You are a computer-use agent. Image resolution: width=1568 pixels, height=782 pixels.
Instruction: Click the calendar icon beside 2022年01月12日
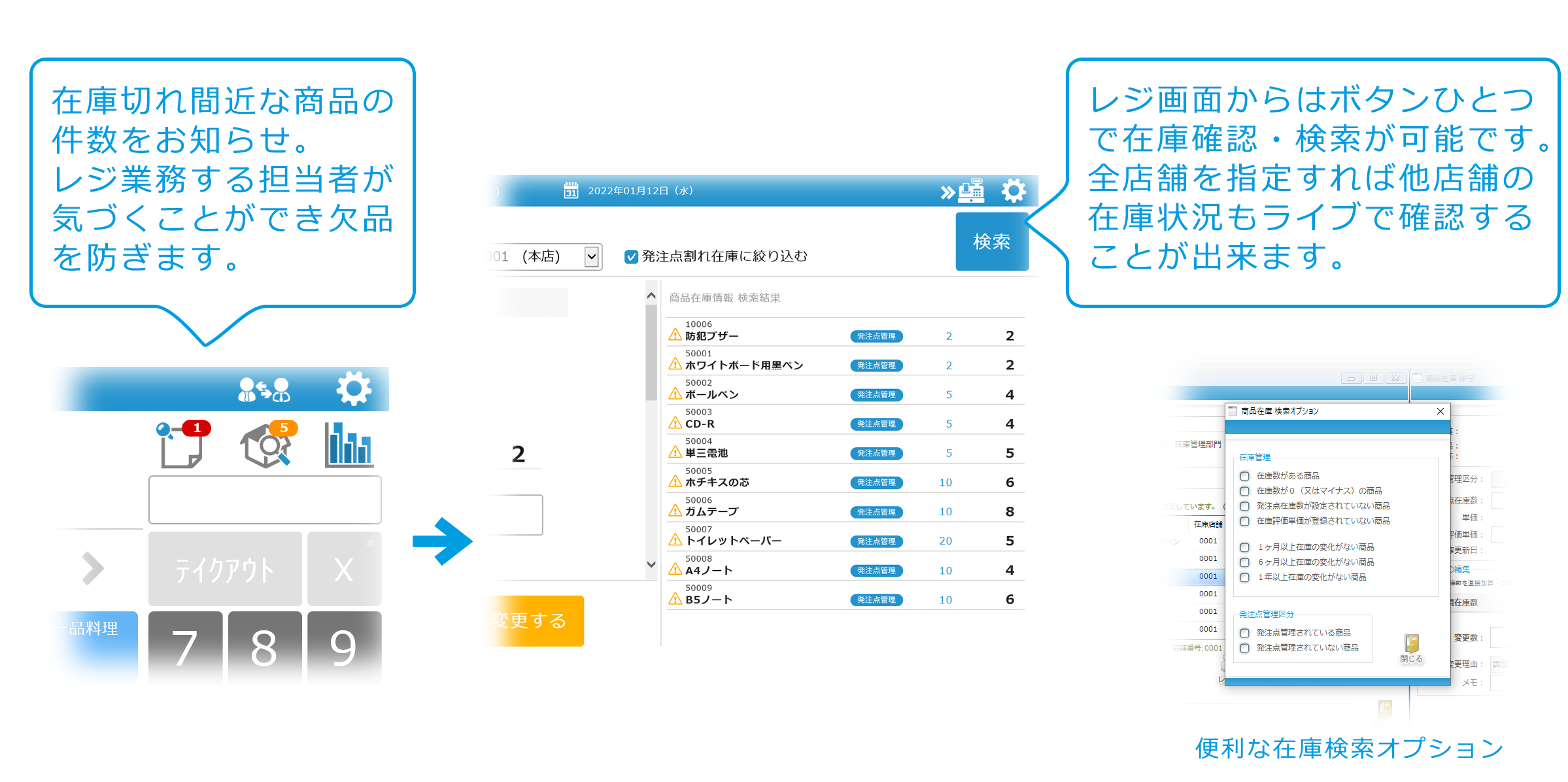coord(571,190)
